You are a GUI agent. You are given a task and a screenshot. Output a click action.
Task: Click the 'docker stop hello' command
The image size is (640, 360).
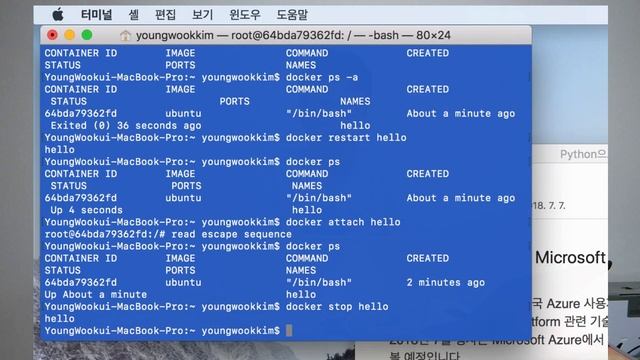click(x=337, y=307)
